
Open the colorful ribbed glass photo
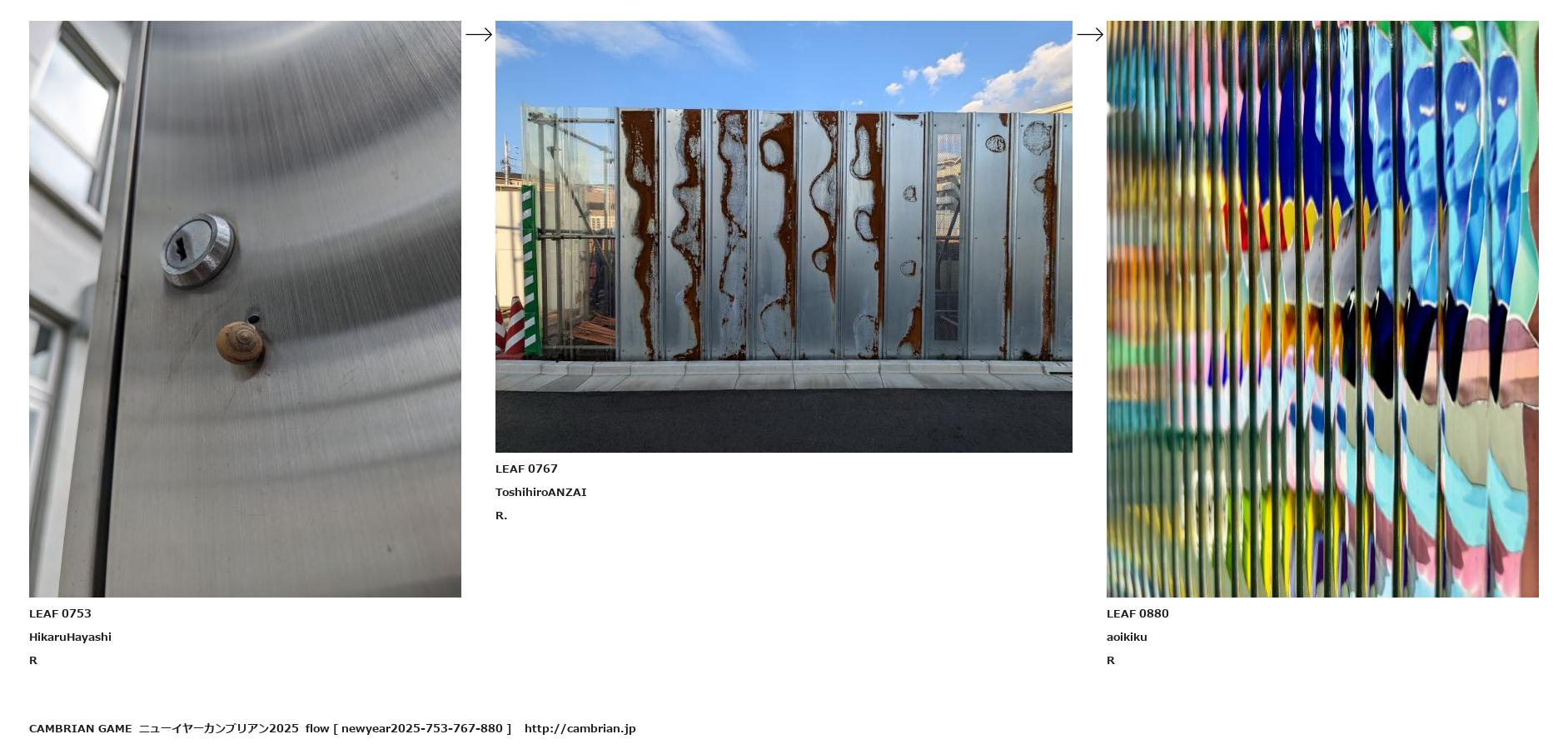click(x=1322, y=309)
